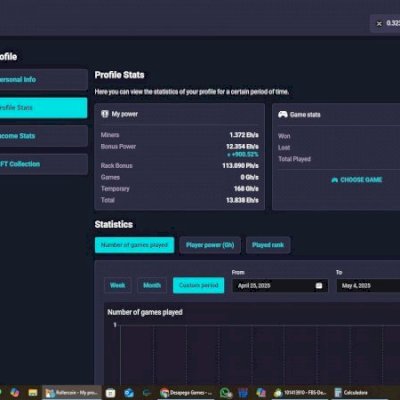Open the NFT Collection section

click(x=43, y=164)
